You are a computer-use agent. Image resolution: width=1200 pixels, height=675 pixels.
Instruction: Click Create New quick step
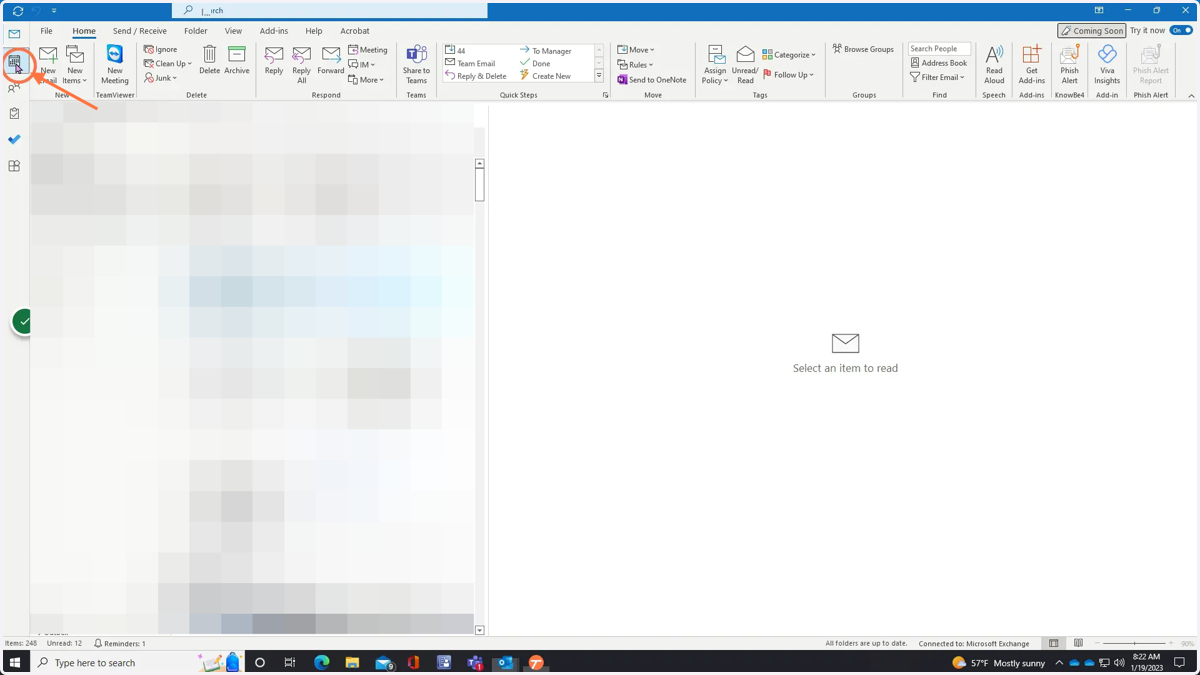click(x=545, y=76)
